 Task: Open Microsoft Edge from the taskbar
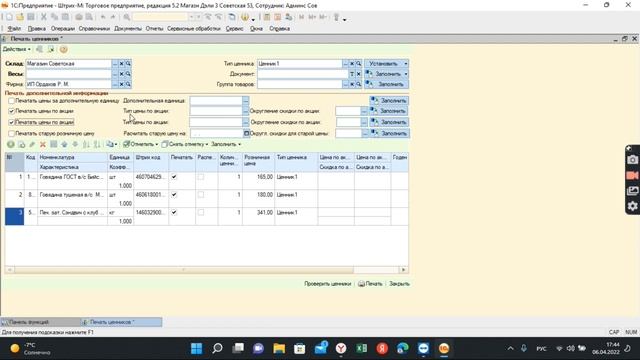[403, 348]
